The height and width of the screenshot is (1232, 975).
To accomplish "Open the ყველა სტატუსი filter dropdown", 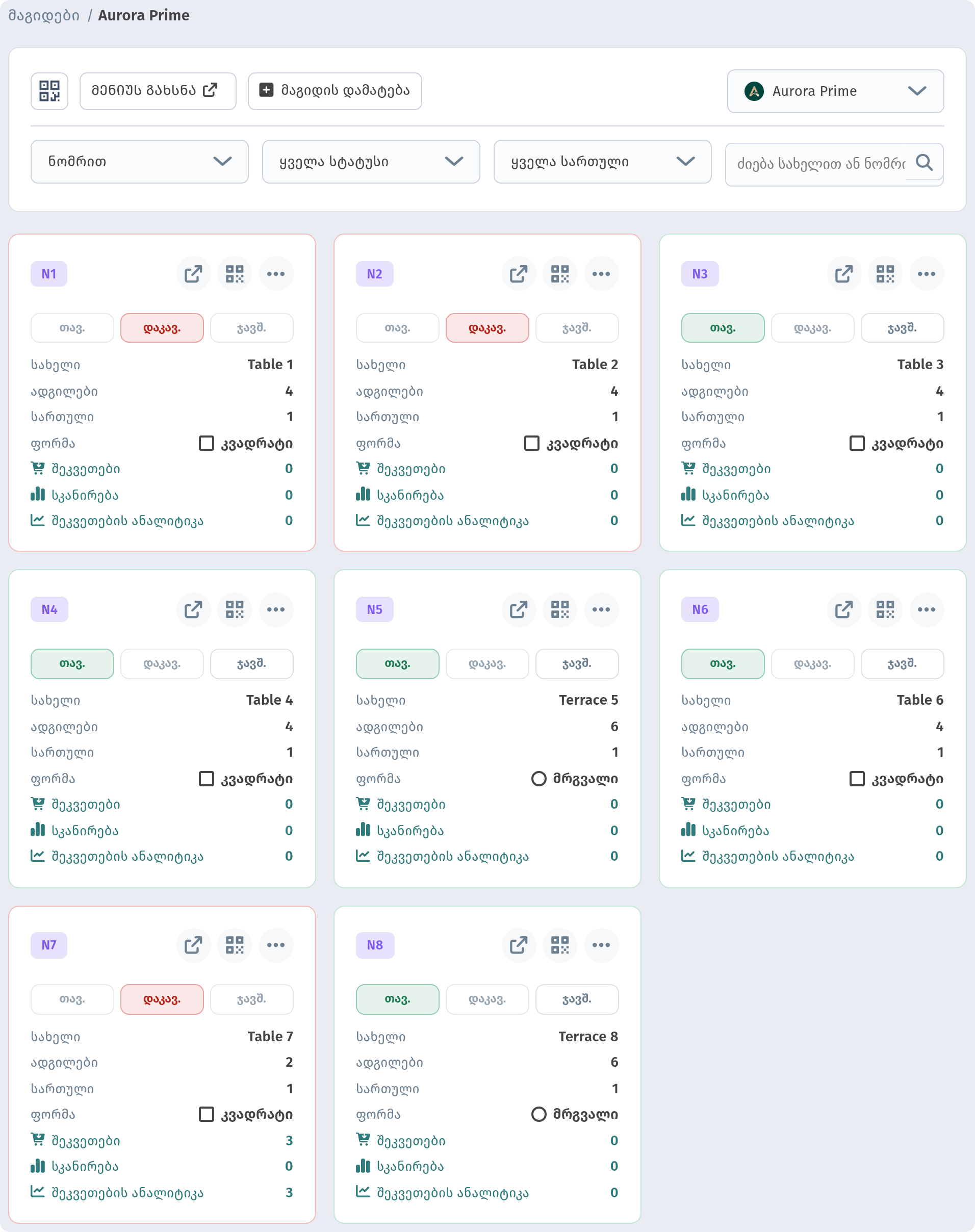I will (x=371, y=162).
